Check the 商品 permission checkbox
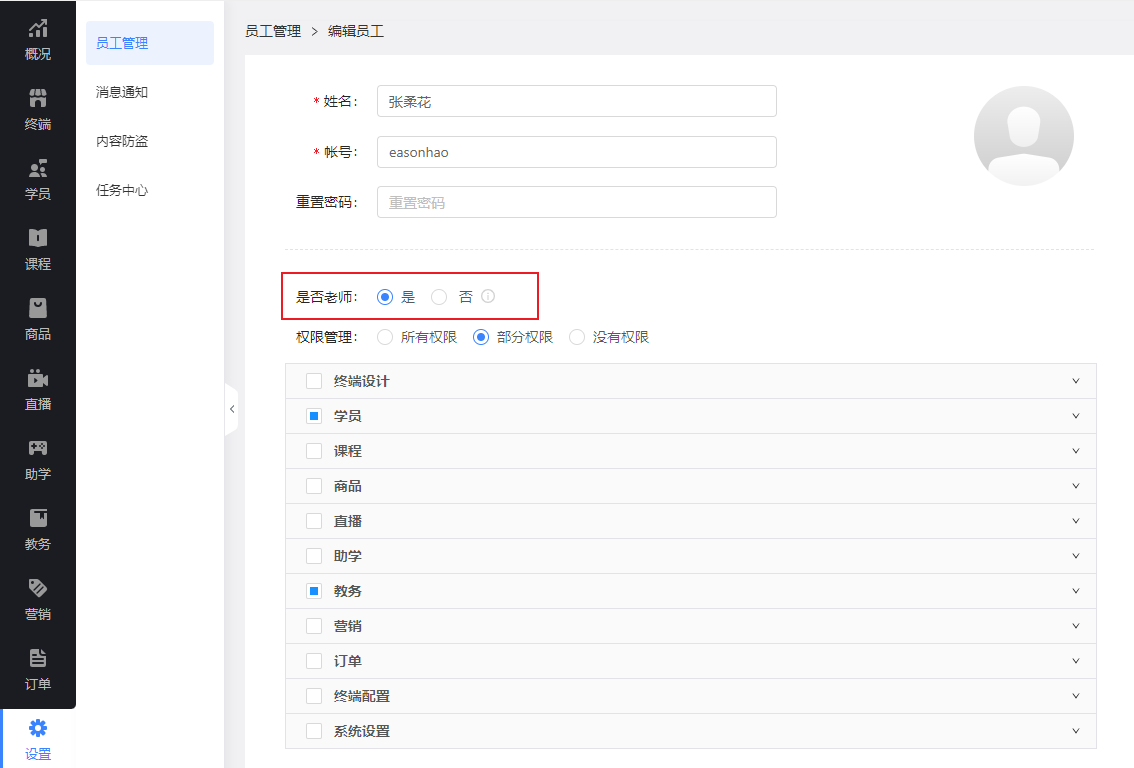The height and width of the screenshot is (768, 1134). [x=314, y=486]
